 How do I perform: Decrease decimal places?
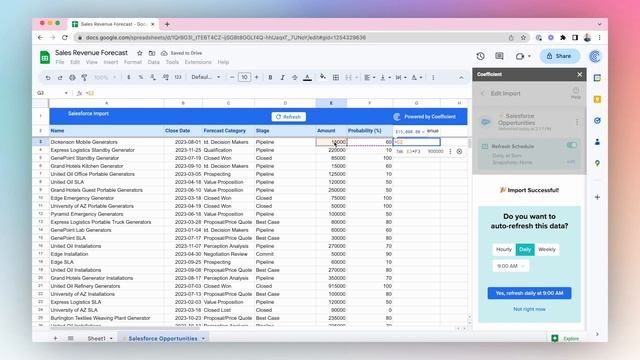pos(153,78)
